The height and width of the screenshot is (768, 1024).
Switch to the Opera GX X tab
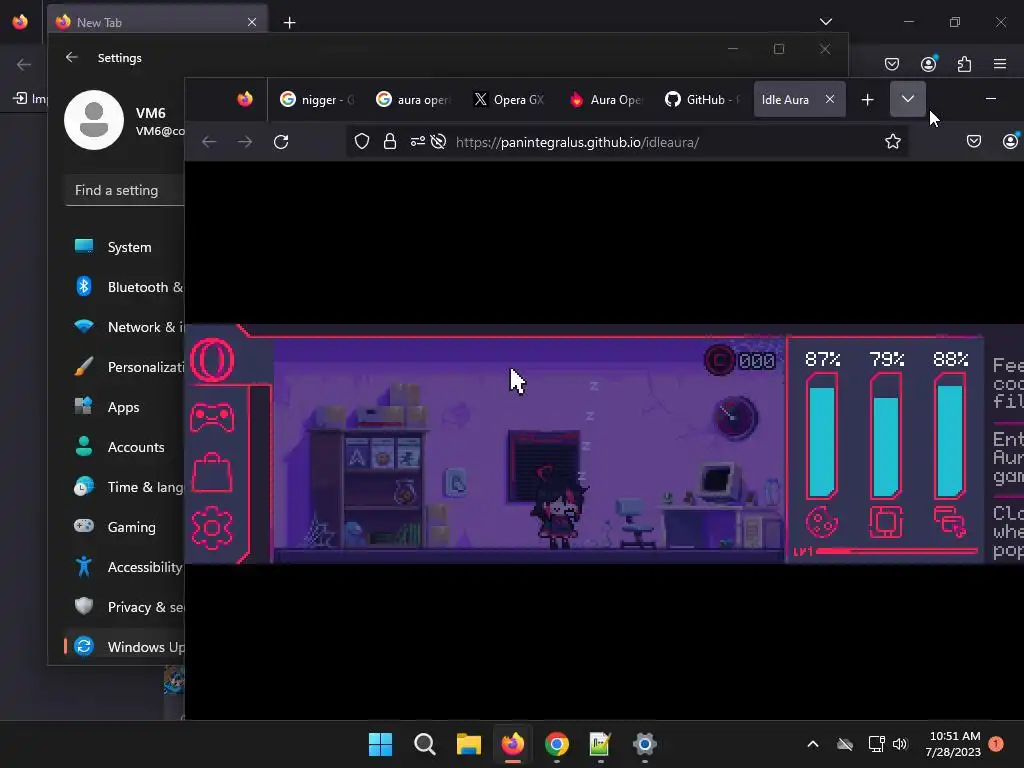click(x=509, y=99)
